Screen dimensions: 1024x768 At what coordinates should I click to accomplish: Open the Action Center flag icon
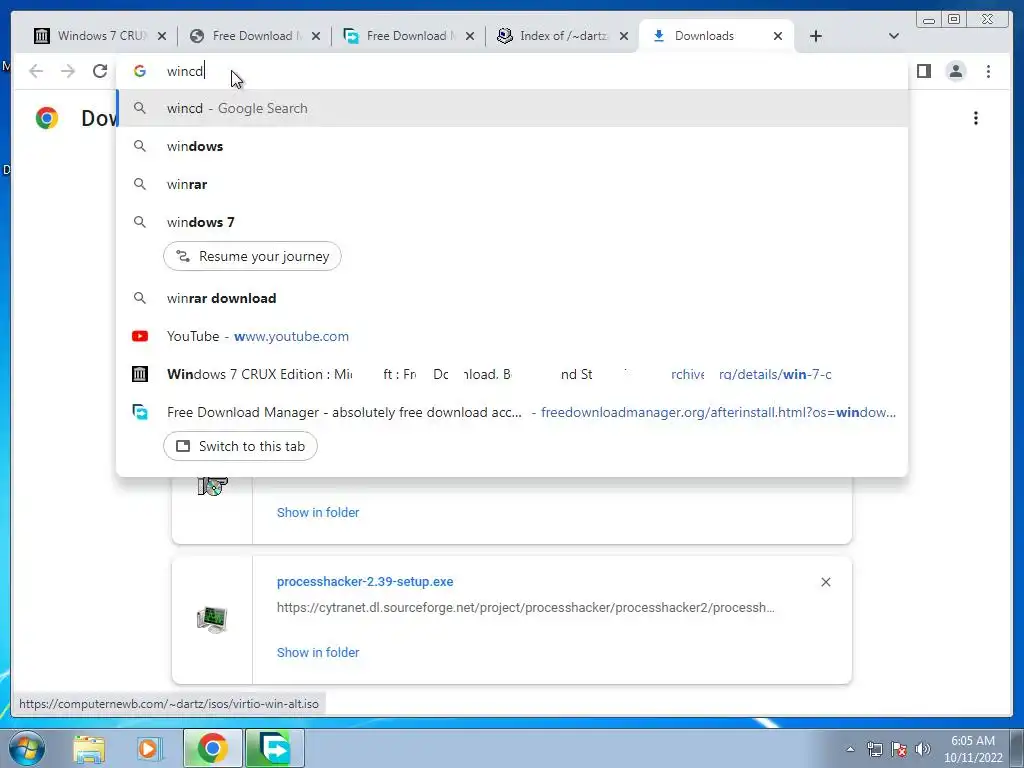tap(899, 749)
